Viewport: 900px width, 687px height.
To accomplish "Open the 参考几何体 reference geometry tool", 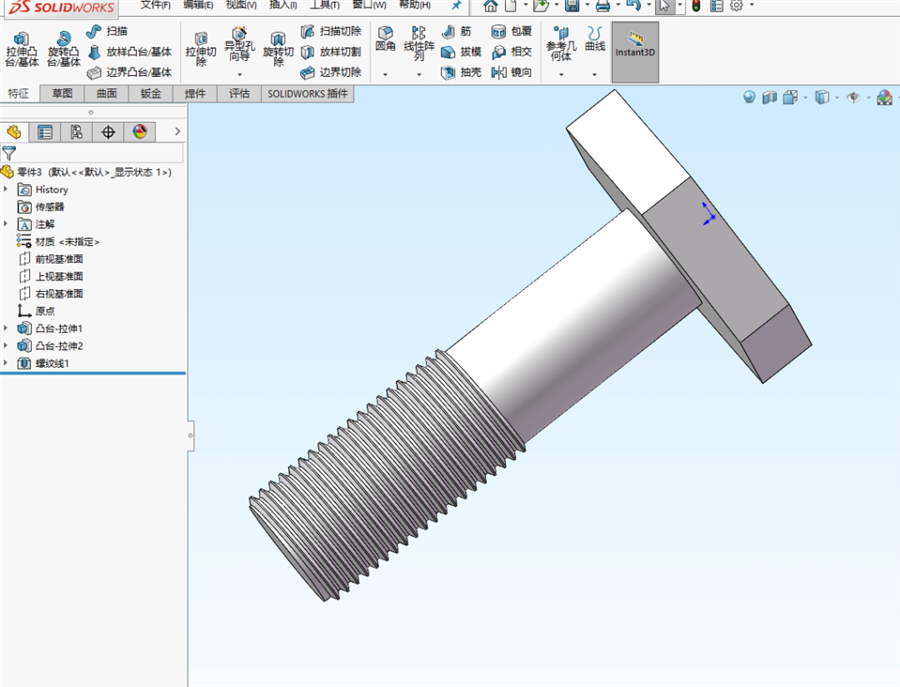I will [x=561, y=44].
